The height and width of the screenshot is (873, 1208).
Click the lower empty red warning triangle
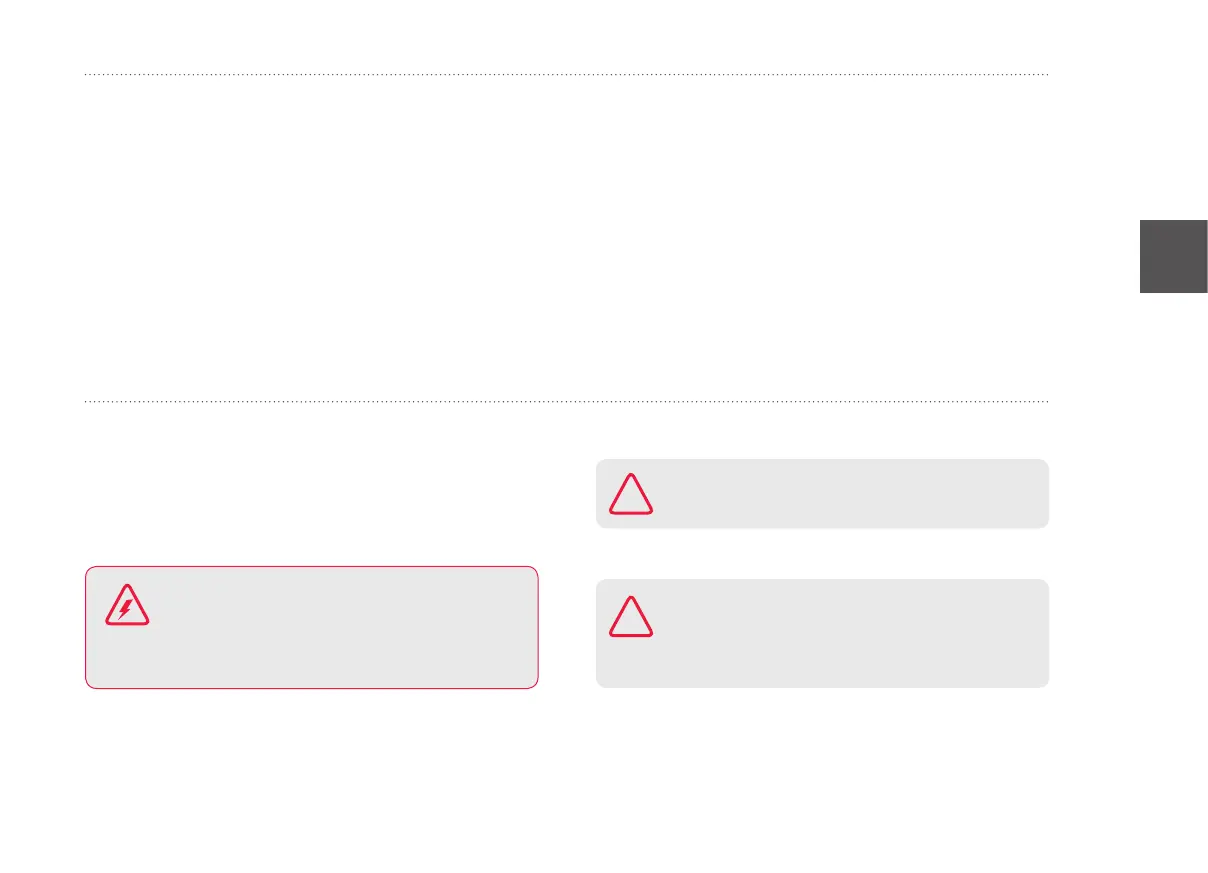(x=632, y=617)
